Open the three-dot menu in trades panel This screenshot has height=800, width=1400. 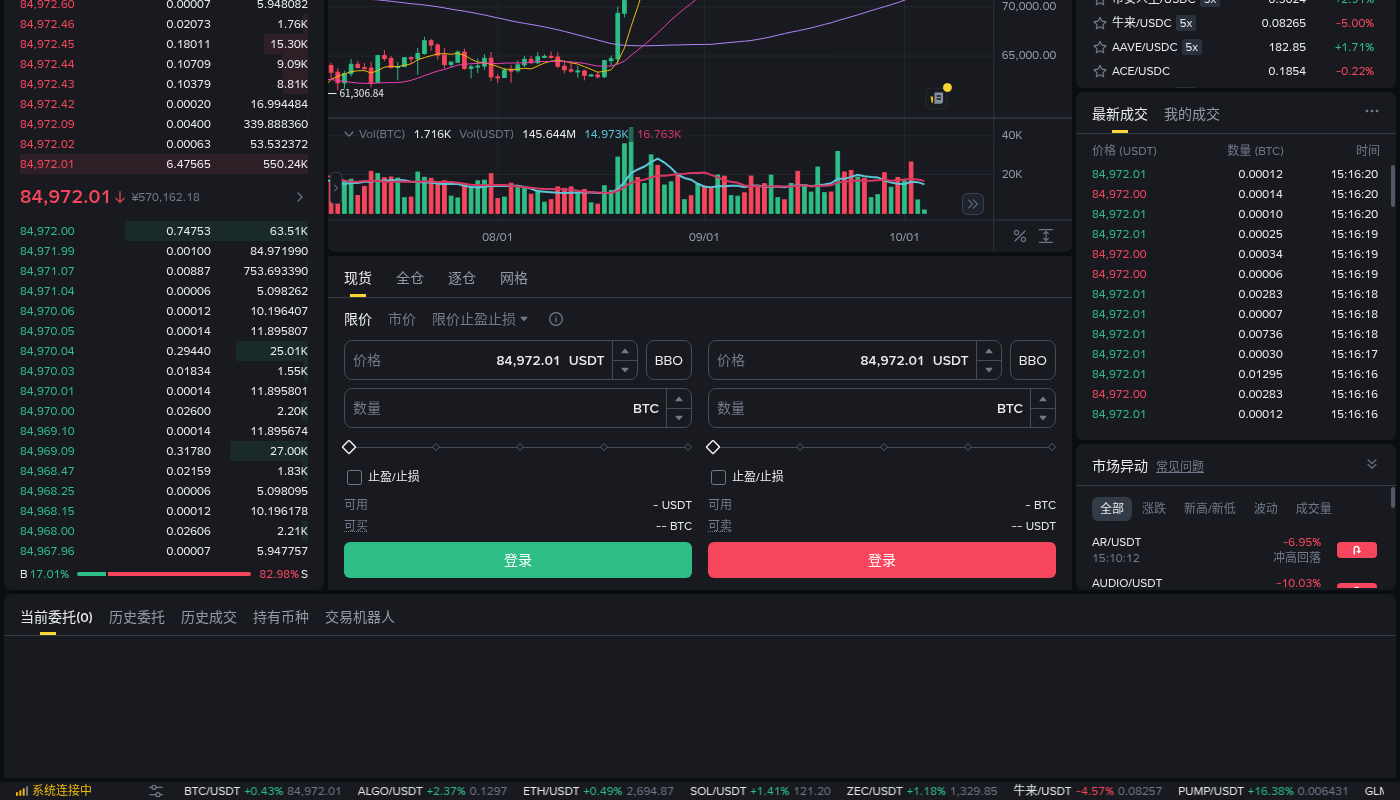(x=1372, y=112)
